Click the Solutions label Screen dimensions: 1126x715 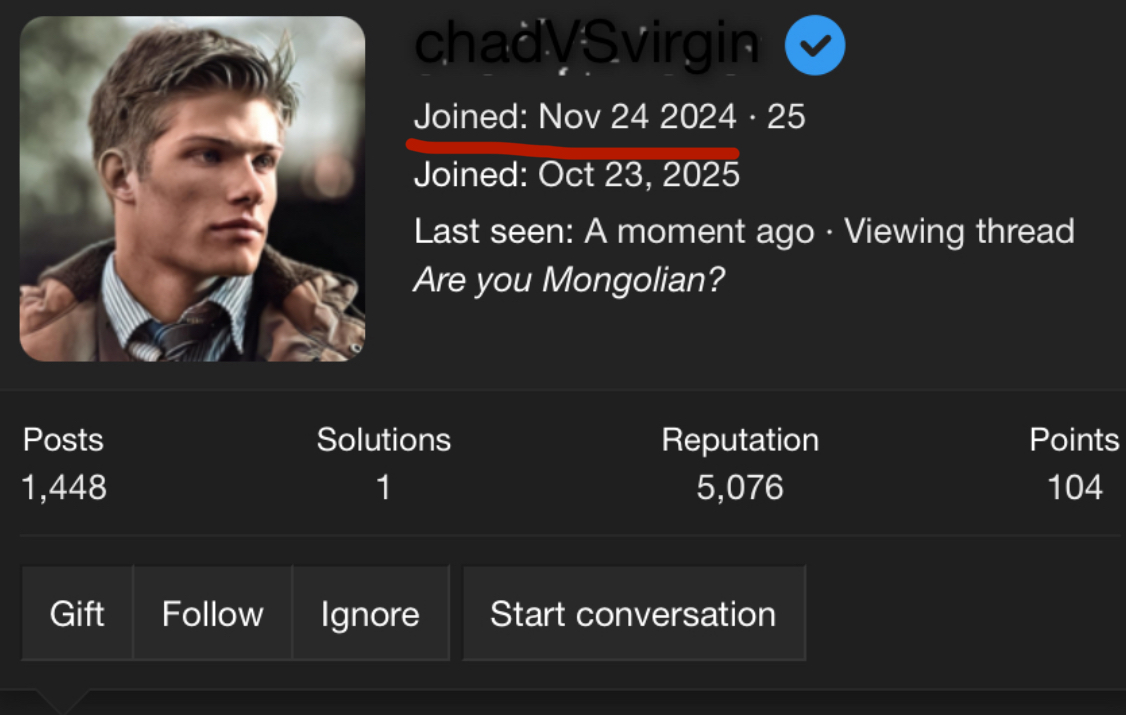click(383, 440)
